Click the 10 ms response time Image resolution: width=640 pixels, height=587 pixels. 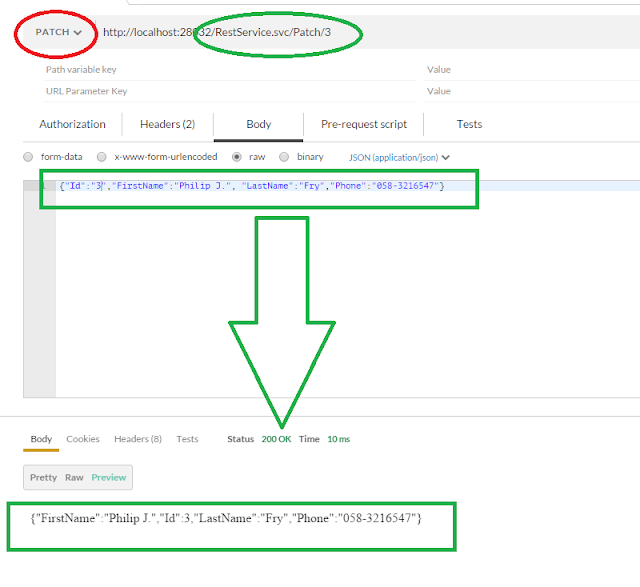339,439
